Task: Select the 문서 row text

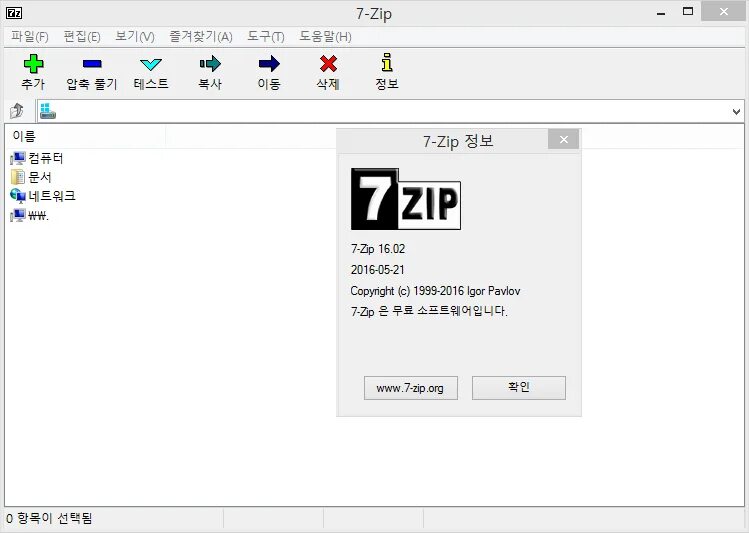Action: (40, 177)
